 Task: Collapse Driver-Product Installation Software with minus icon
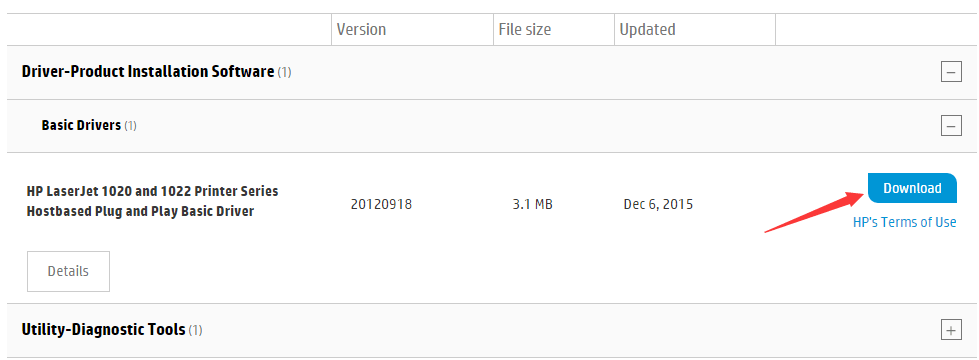pos(951,72)
